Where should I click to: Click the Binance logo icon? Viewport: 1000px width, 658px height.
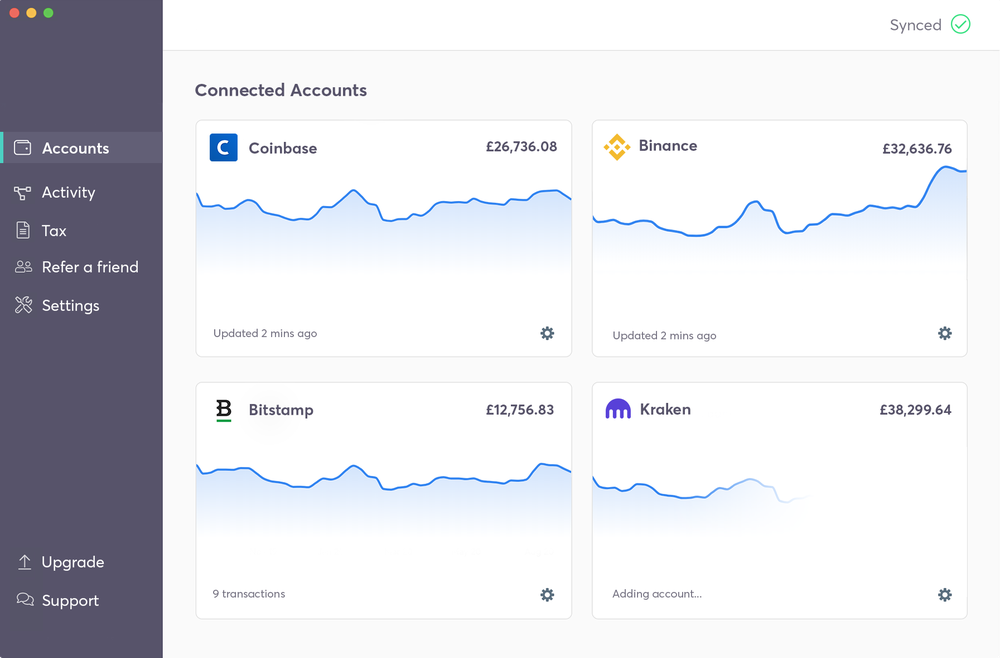tap(617, 147)
